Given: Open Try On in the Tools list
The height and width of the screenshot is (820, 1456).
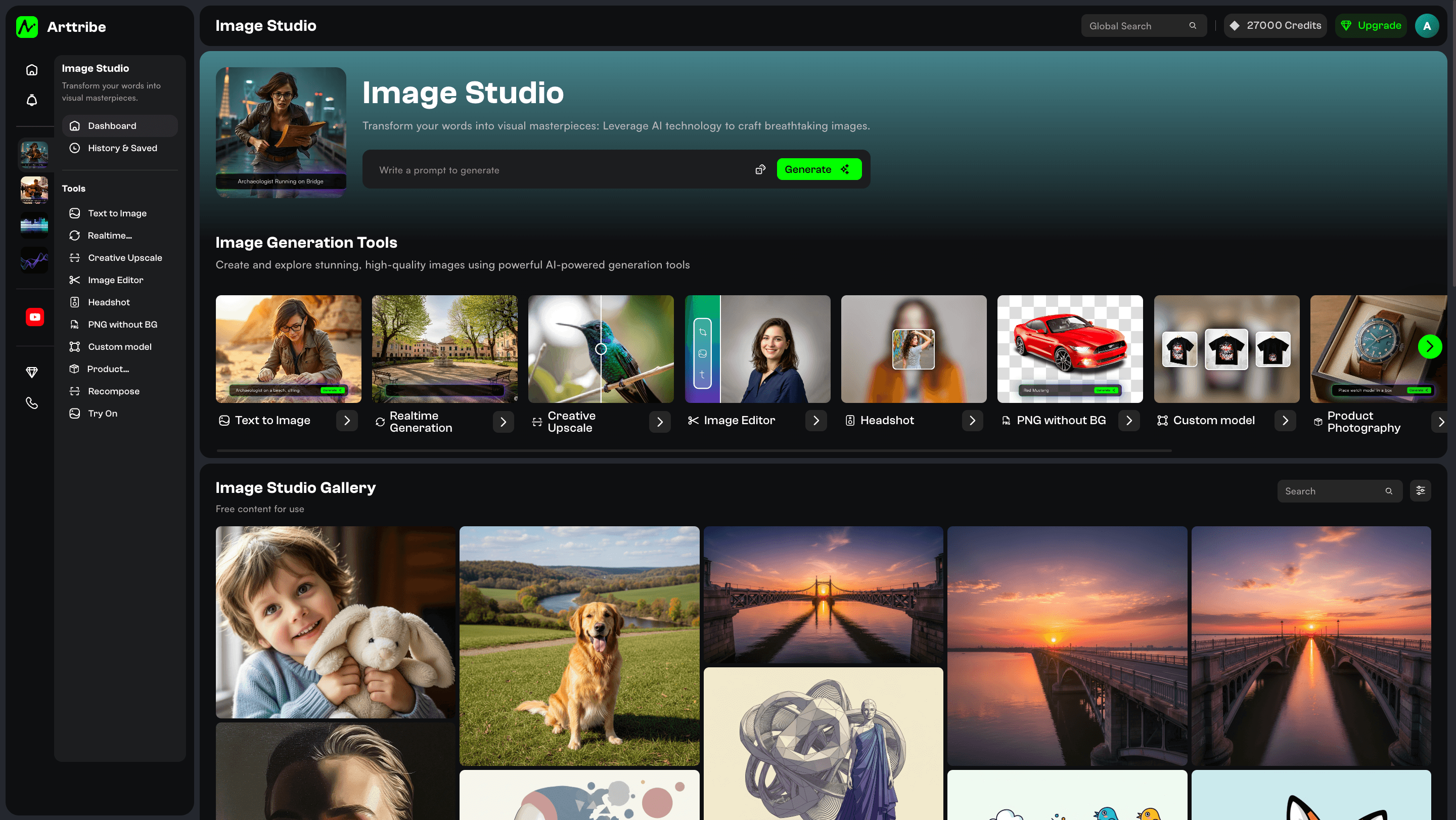Looking at the screenshot, I should [x=120, y=413].
